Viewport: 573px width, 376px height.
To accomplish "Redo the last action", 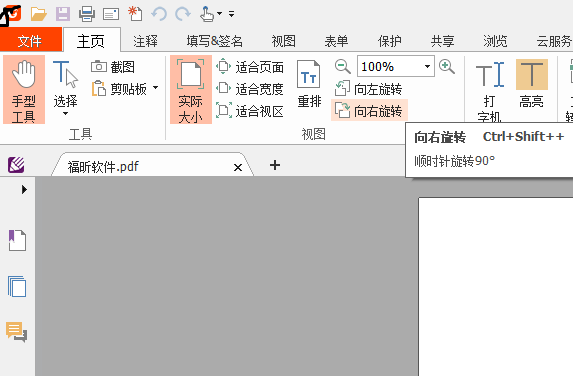I will [x=183, y=14].
